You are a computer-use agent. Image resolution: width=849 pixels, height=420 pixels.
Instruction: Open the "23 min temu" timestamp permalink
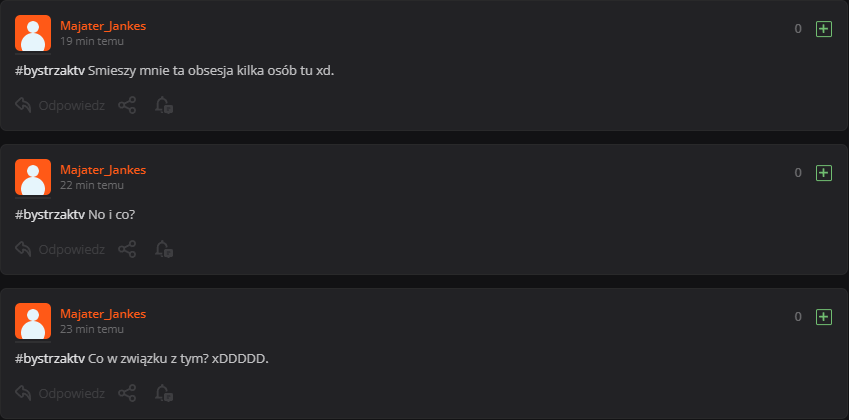pos(92,329)
